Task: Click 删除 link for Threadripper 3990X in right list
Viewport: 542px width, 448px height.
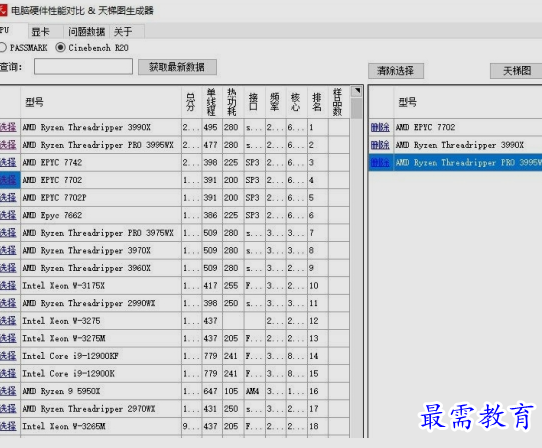Action: click(x=380, y=145)
